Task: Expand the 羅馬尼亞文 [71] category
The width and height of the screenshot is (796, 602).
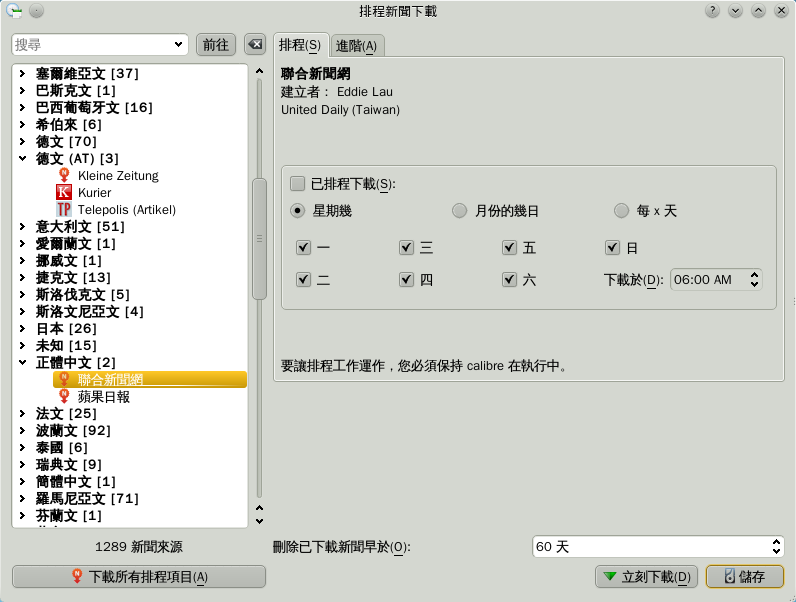Action: 22,498
